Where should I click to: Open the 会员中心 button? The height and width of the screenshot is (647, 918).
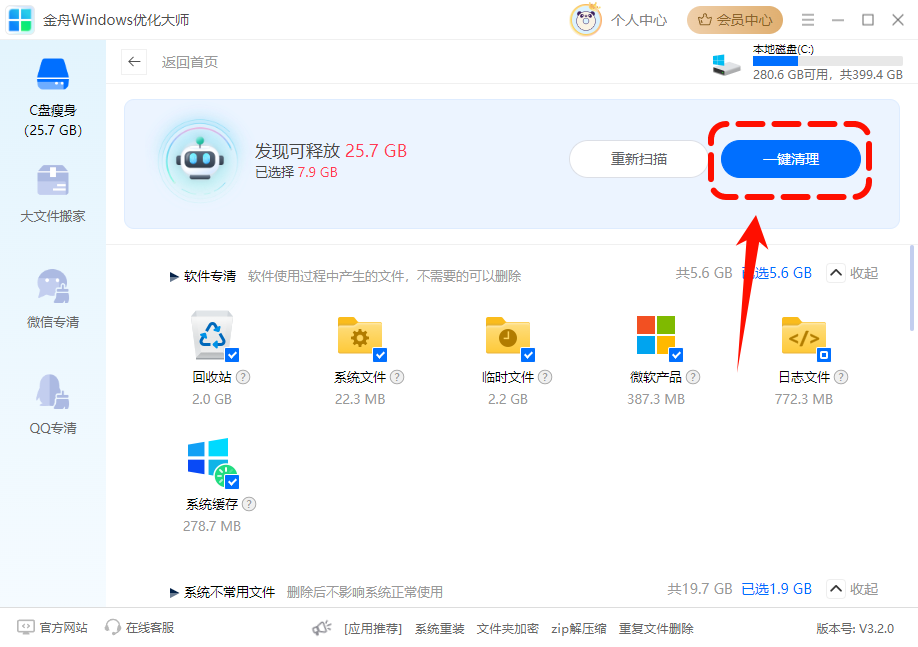click(x=735, y=20)
